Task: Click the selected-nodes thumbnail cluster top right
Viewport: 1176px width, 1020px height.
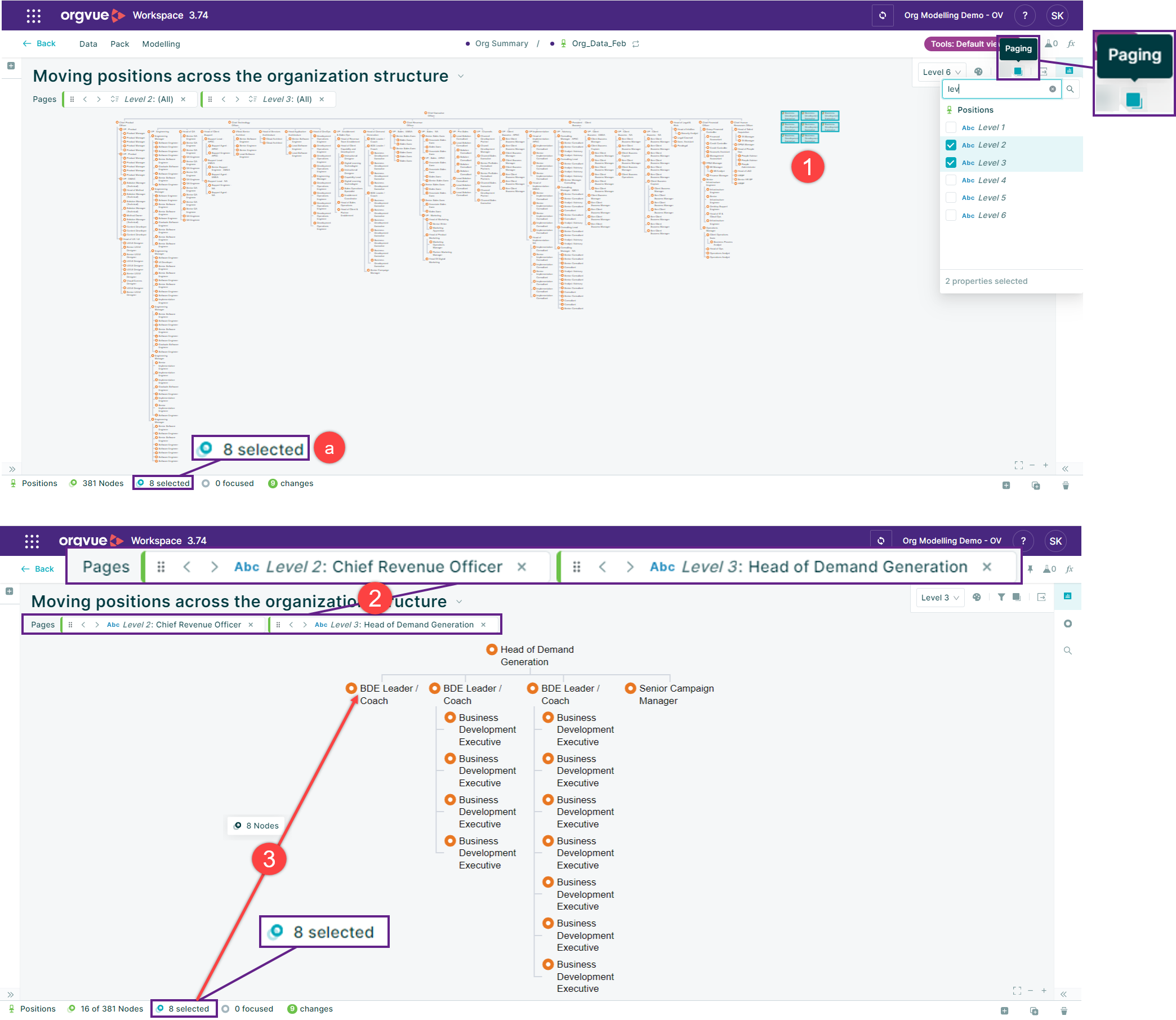Action: [809, 126]
